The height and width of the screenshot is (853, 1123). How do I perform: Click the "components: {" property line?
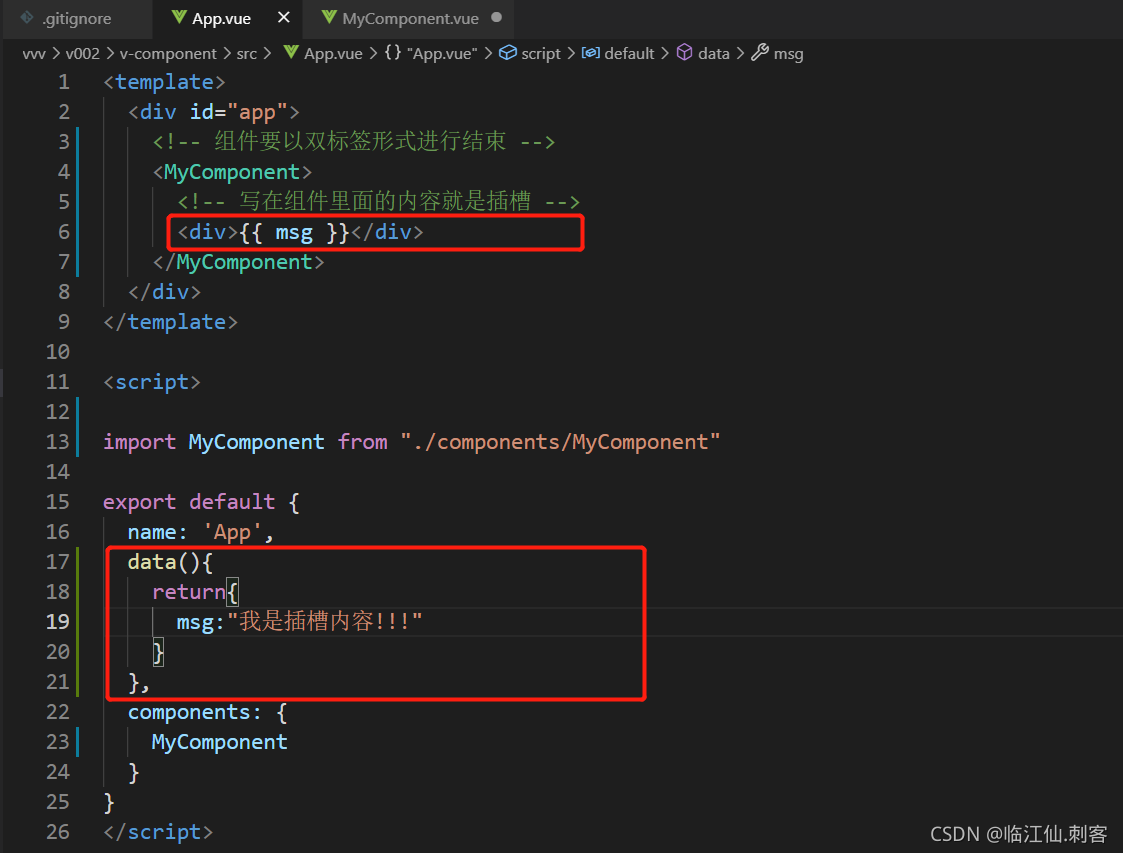[208, 713]
